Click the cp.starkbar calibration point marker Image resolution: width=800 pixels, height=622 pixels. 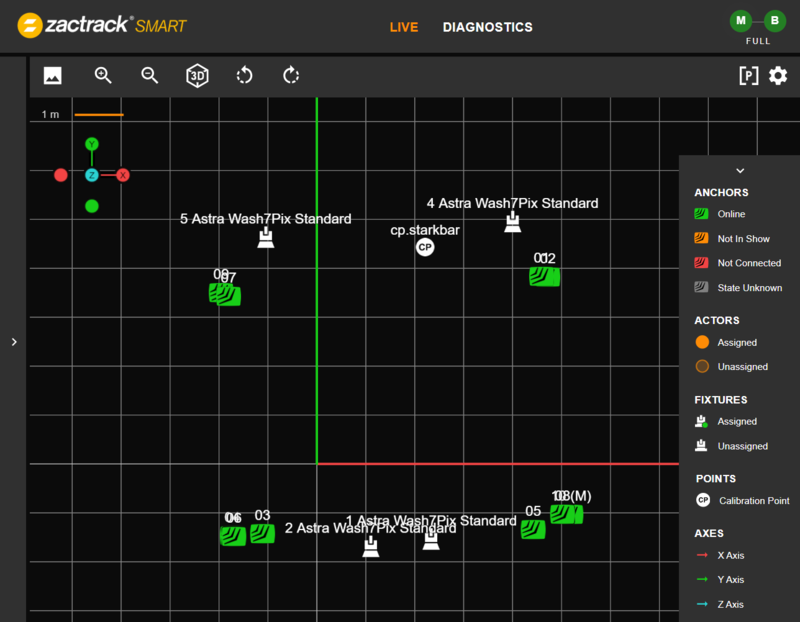[425, 247]
